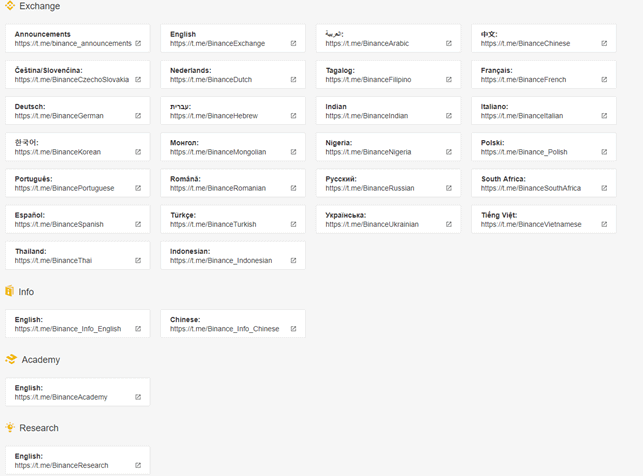
Task: Visit the t.me/BinanceSpanish link
Action: (x=59, y=224)
